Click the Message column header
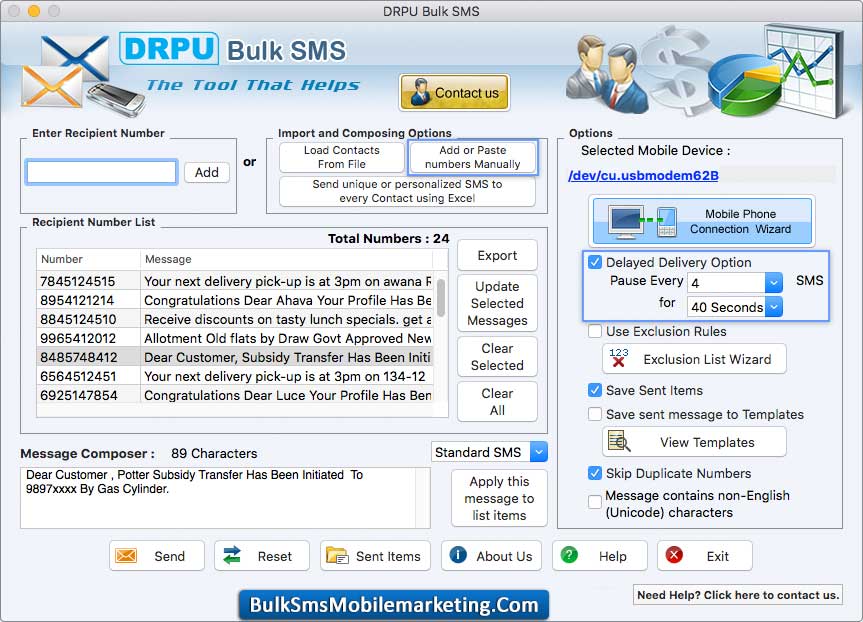This screenshot has width=863, height=622. click(286, 259)
